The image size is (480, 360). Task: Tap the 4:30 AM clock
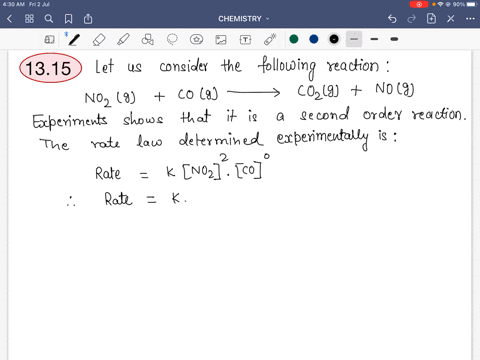(x=13, y=4)
